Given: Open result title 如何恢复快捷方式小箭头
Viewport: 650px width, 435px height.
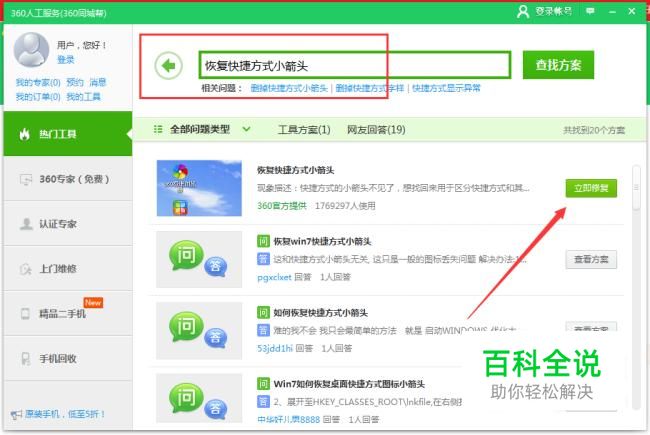Looking at the screenshot, I should tap(320, 313).
